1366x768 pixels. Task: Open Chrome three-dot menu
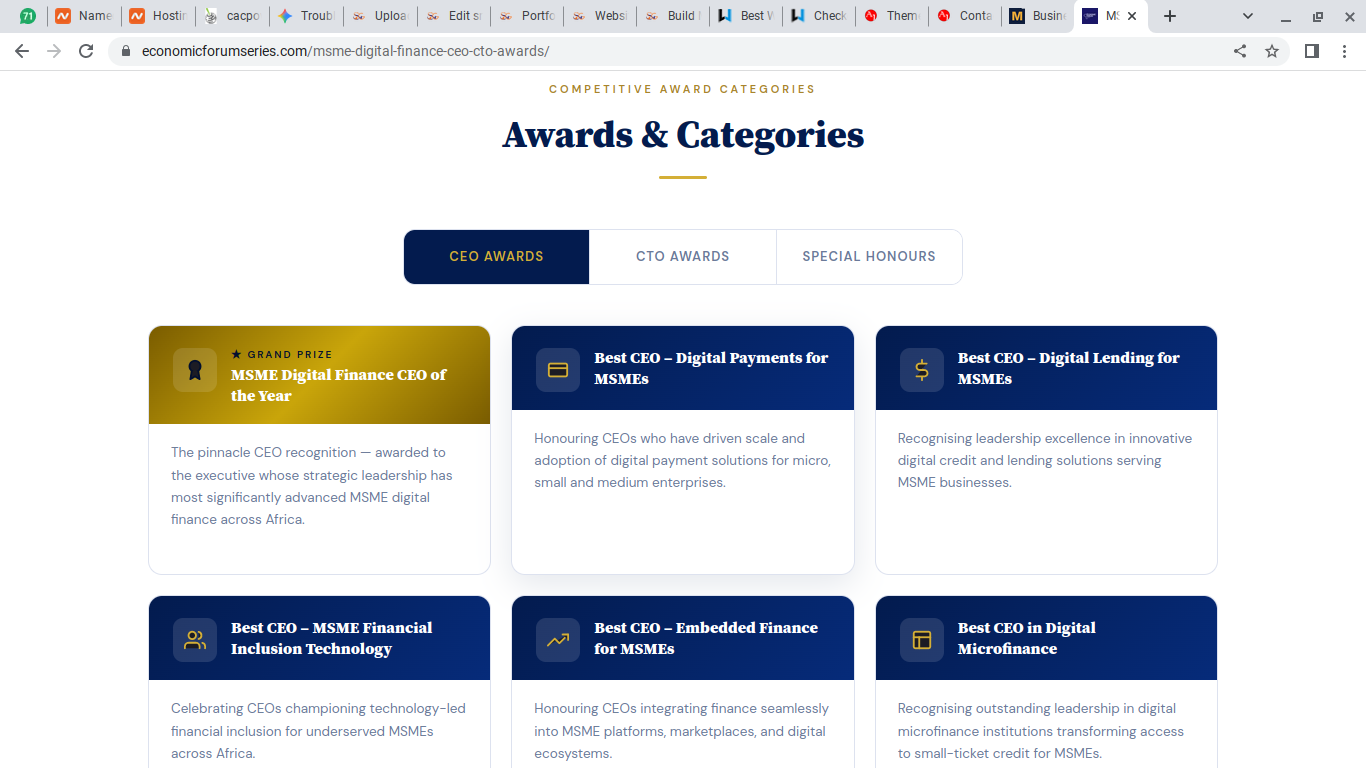tap(1344, 51)
